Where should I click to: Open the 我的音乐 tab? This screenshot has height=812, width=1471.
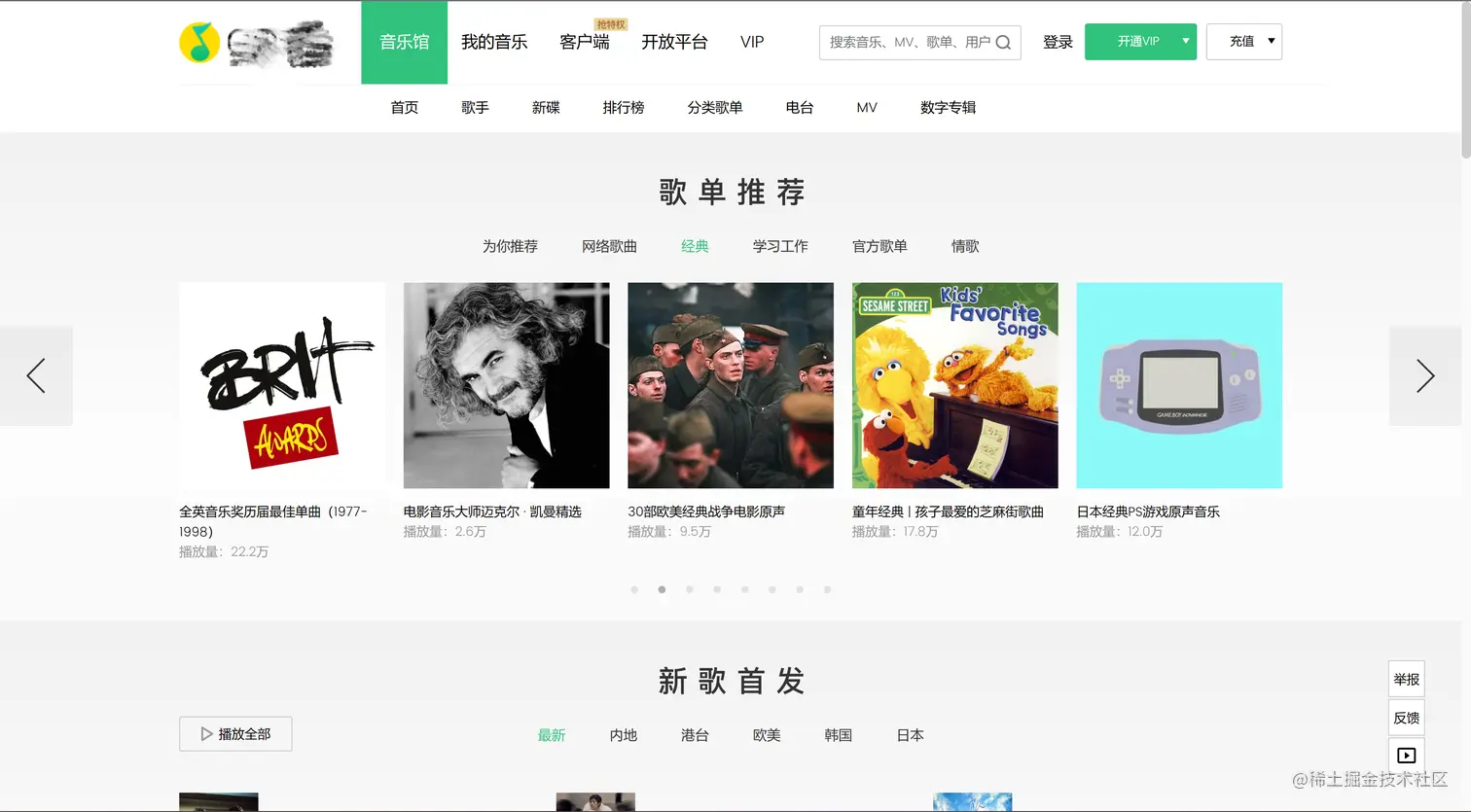(494, 42)
